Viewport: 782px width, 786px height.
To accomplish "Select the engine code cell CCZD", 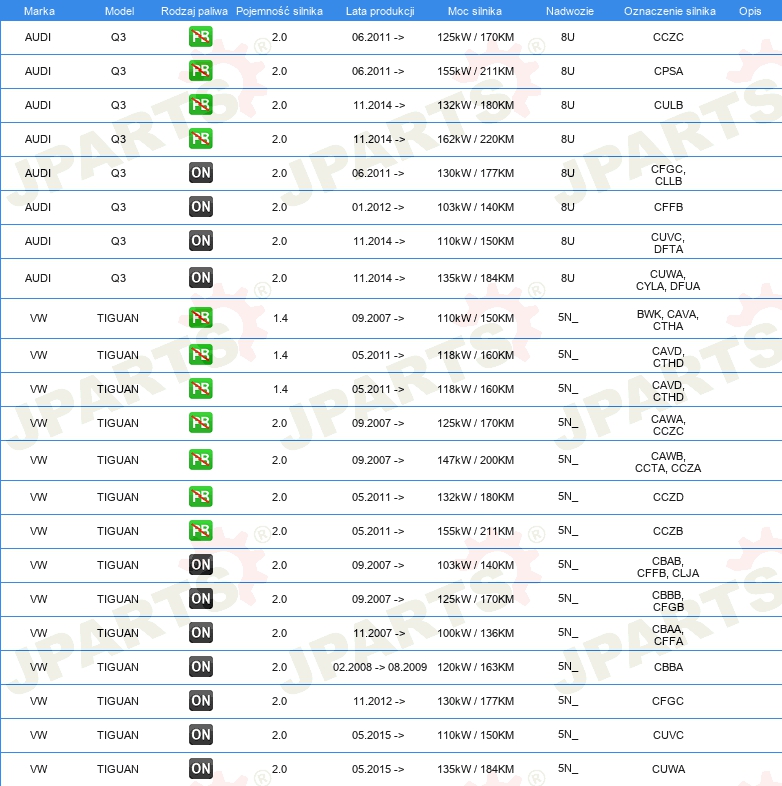I will pos(668,497).
